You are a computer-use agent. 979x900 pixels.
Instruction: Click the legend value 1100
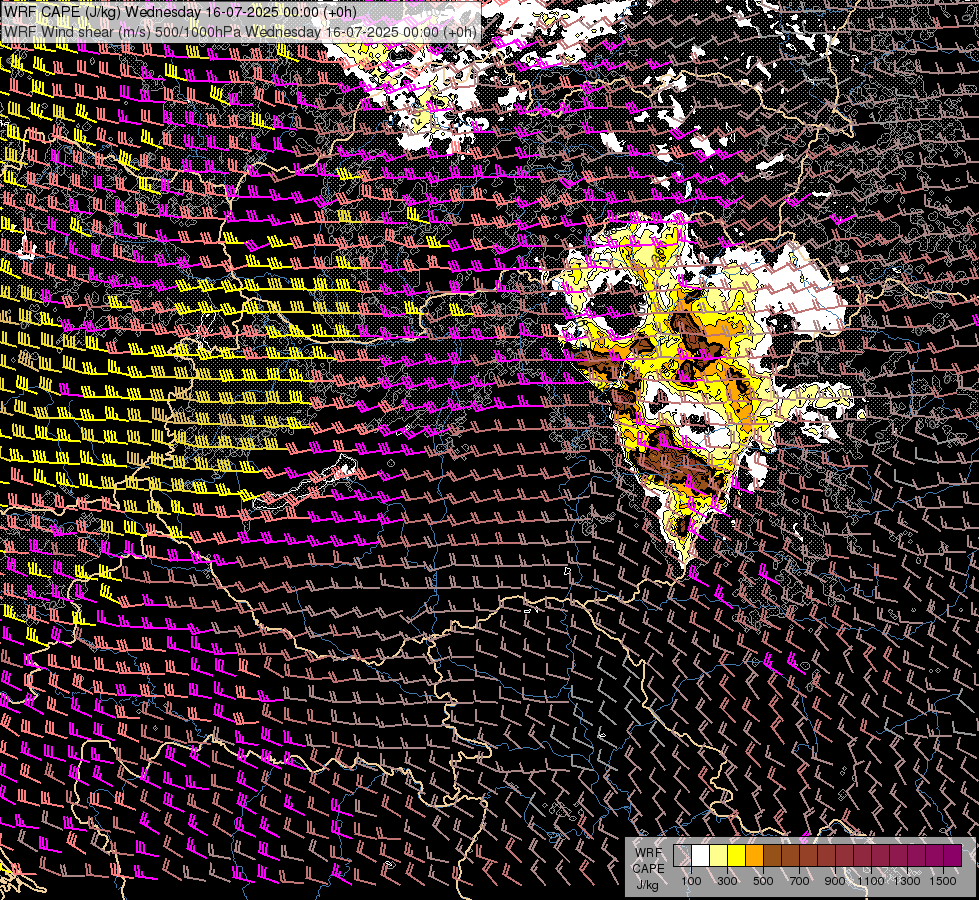[x=870, y=881]
